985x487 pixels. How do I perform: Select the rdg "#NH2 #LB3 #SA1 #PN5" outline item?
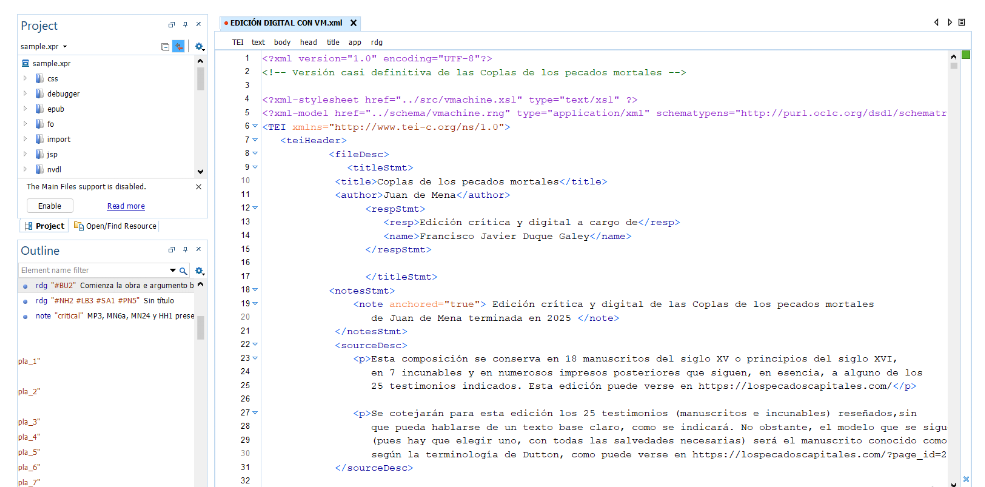click(x=106, y=300)
